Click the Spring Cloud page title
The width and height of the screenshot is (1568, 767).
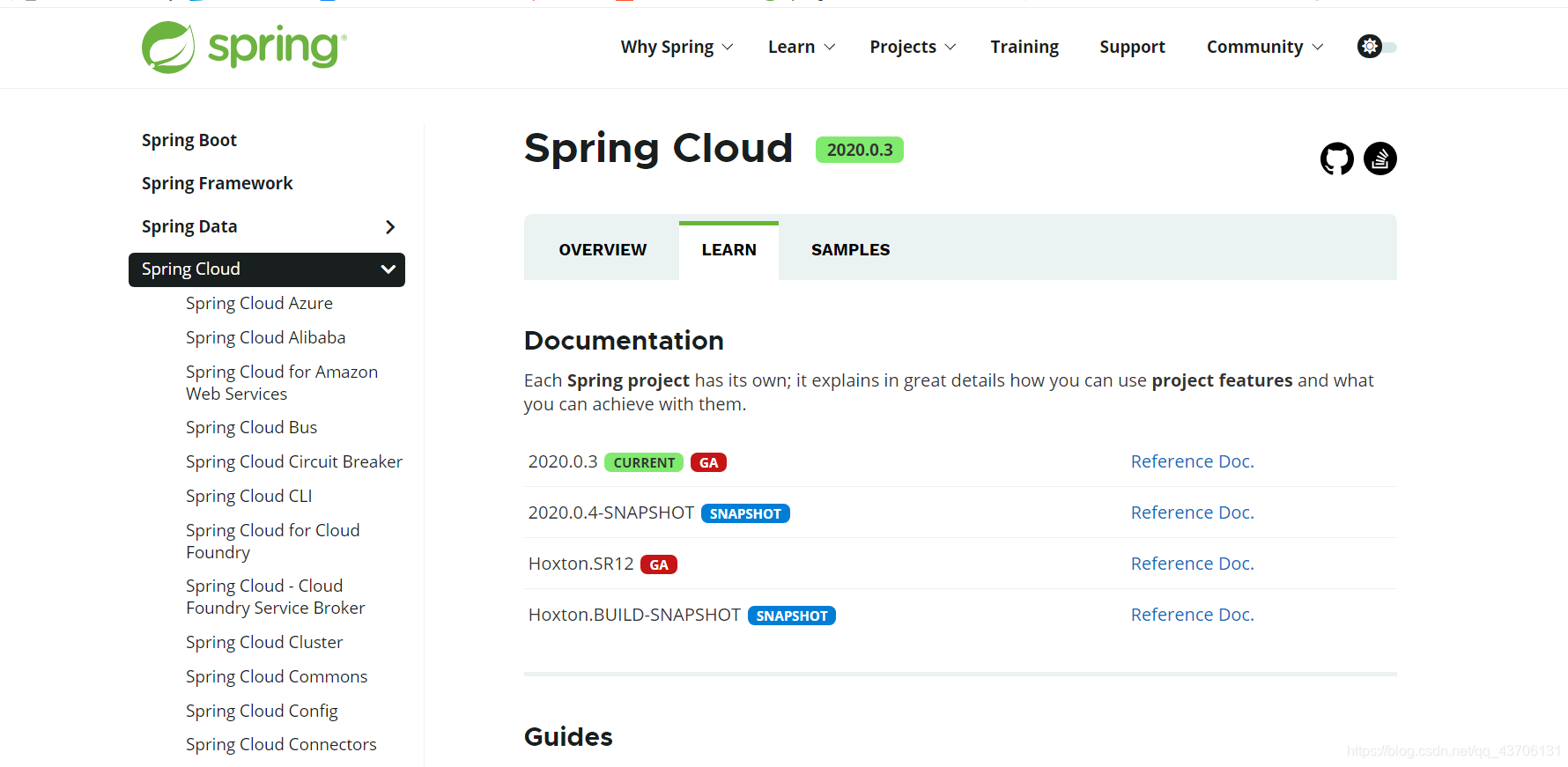coord(658,148)
